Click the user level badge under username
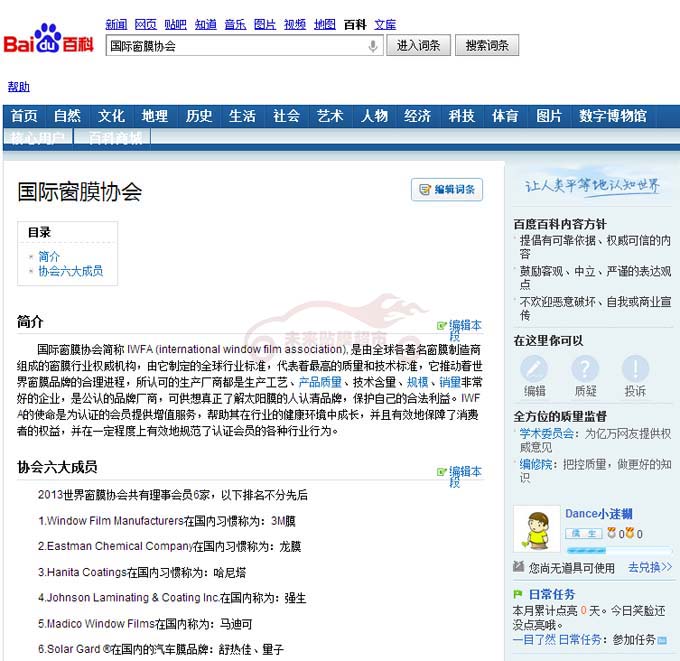Image resolution: width=680 pixels, height=661 pixels. pyautogui.click(x=584, y=533)
